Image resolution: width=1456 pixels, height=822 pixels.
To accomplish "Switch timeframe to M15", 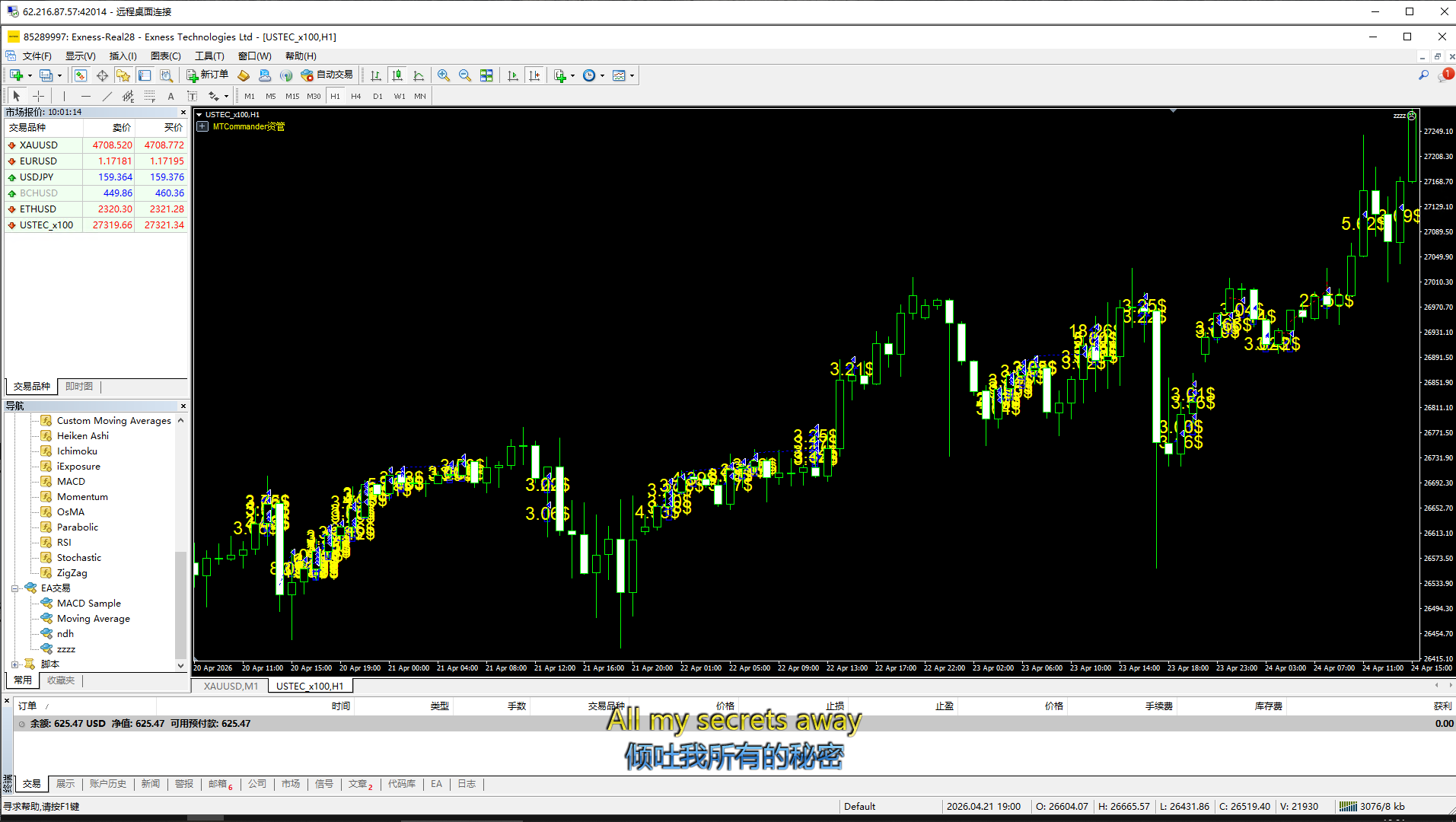I will 292,96.
